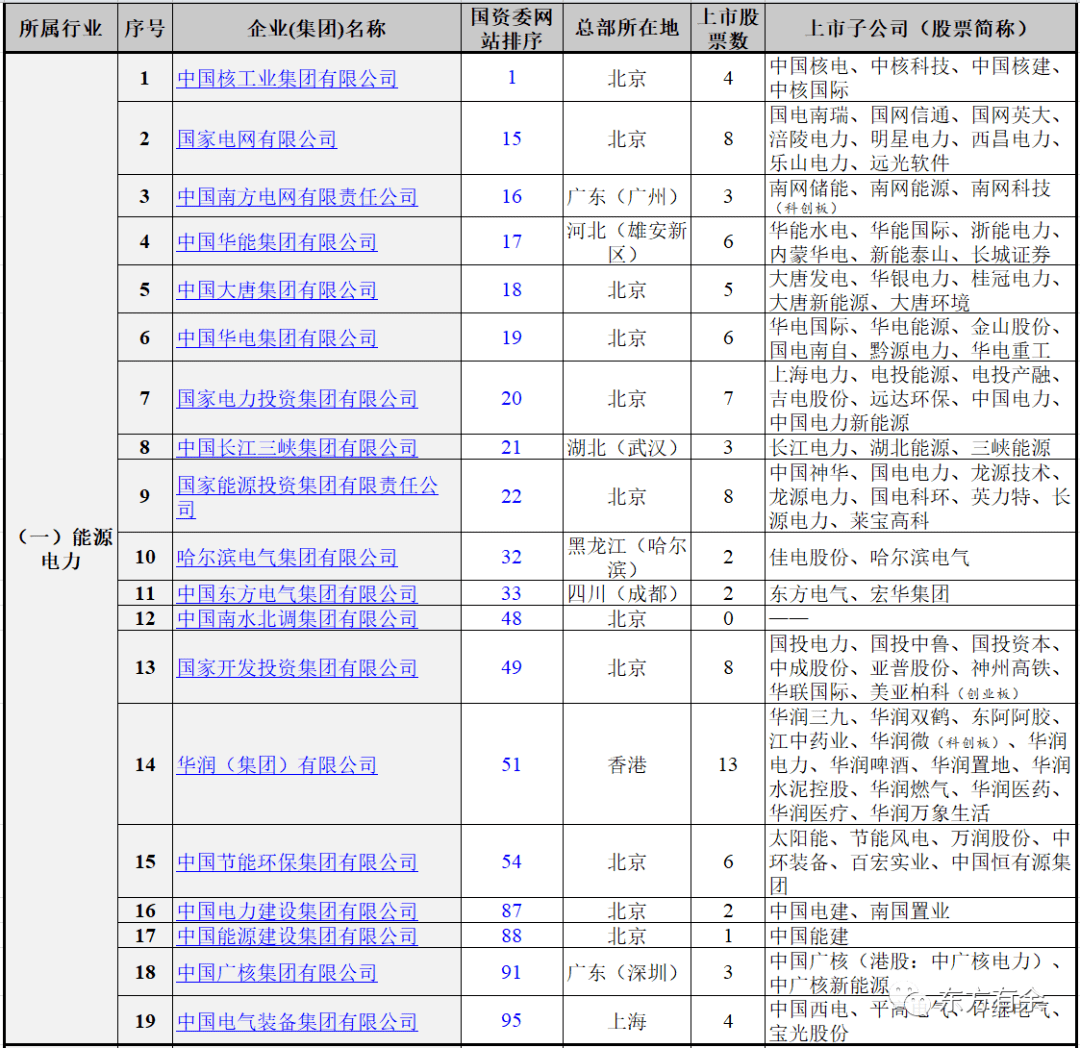Viewport: 1080px width, 1048px height.
Task: Open the 中国南方电网有限责任公司 link
Action: (x=297, y=197)
